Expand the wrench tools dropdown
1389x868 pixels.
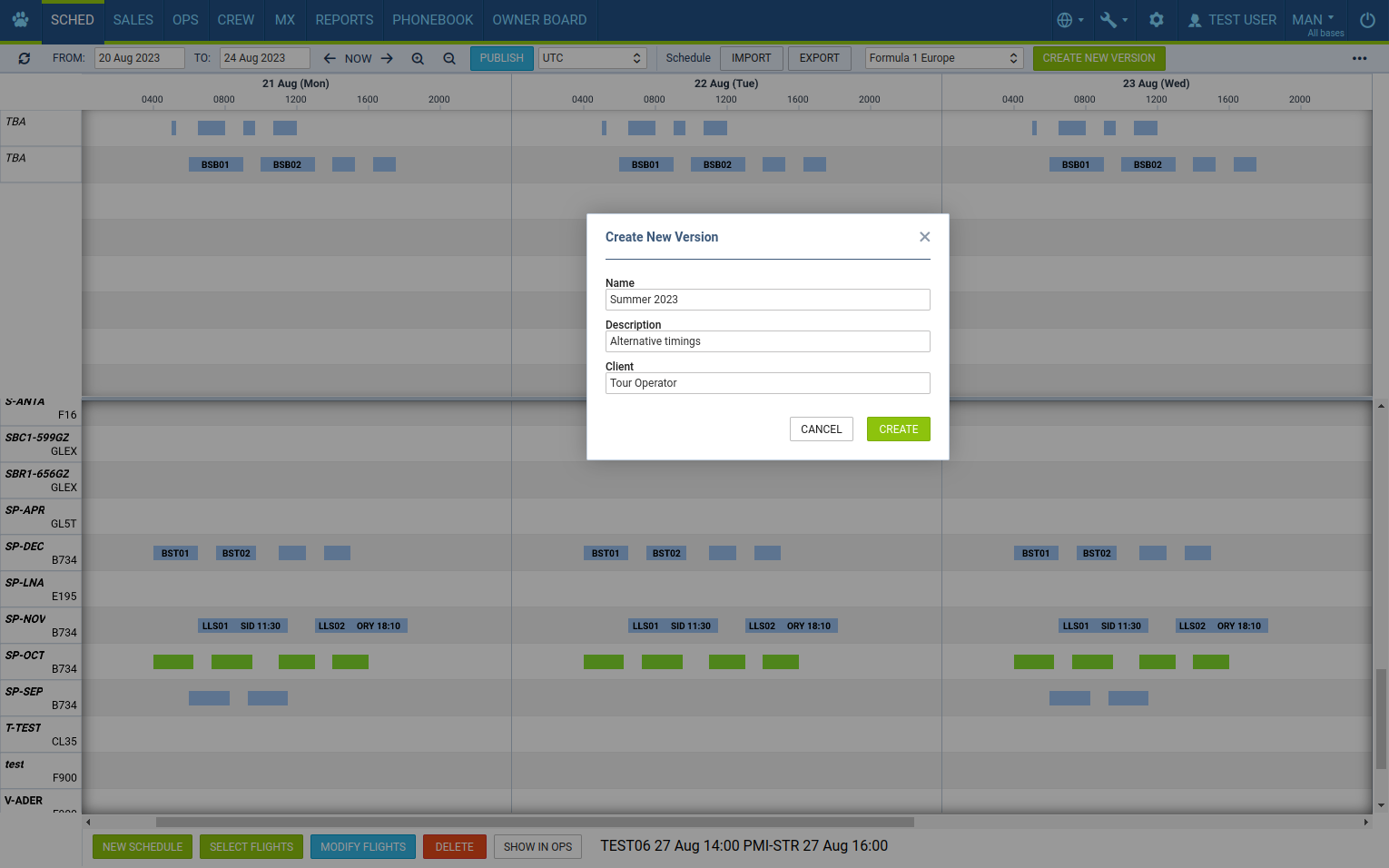click(x=1113, y=20)
